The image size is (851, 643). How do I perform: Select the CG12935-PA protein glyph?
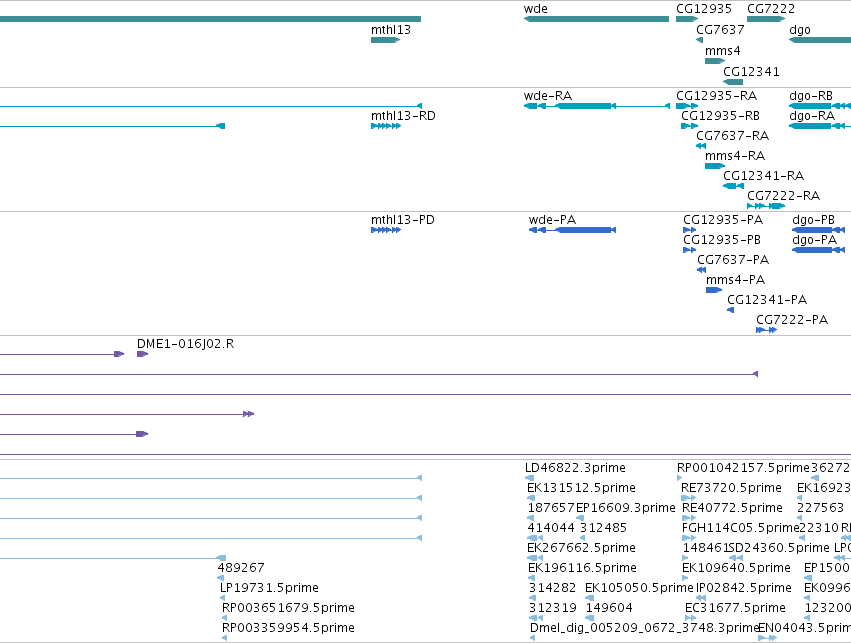coord(689,230)
